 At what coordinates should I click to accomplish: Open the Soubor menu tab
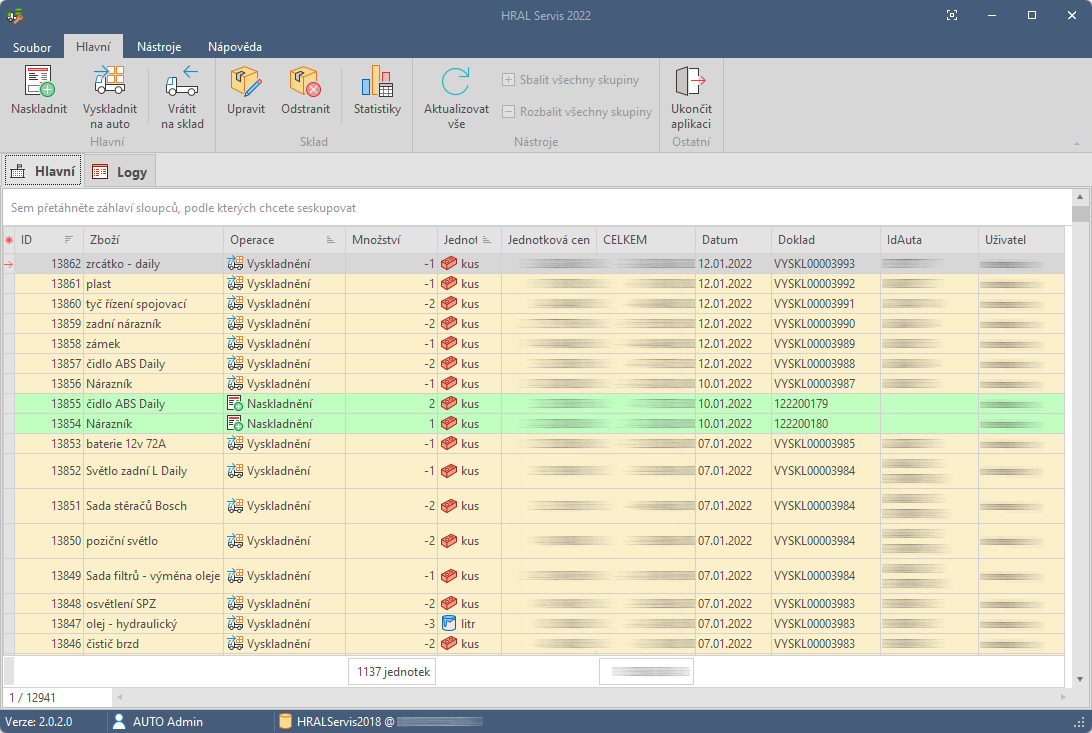32,47
